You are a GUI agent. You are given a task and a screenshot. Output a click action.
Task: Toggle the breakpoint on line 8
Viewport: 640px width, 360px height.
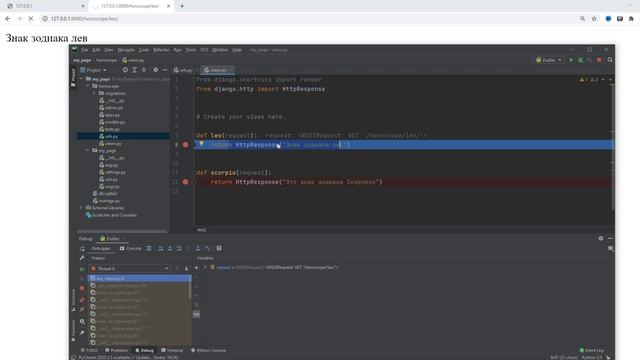coord(185,145)
